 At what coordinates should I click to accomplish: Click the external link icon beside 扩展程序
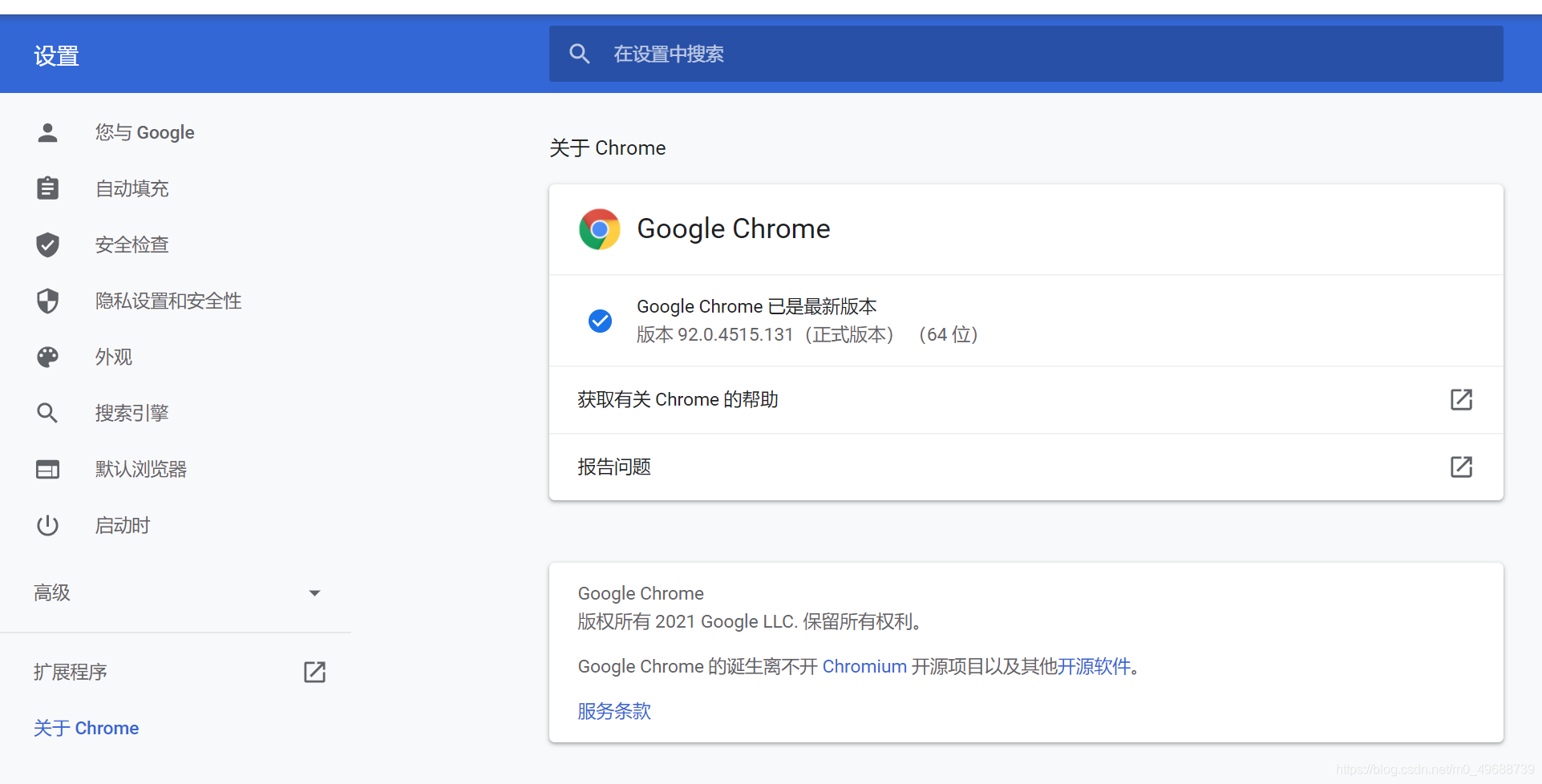tap(314, 672)
